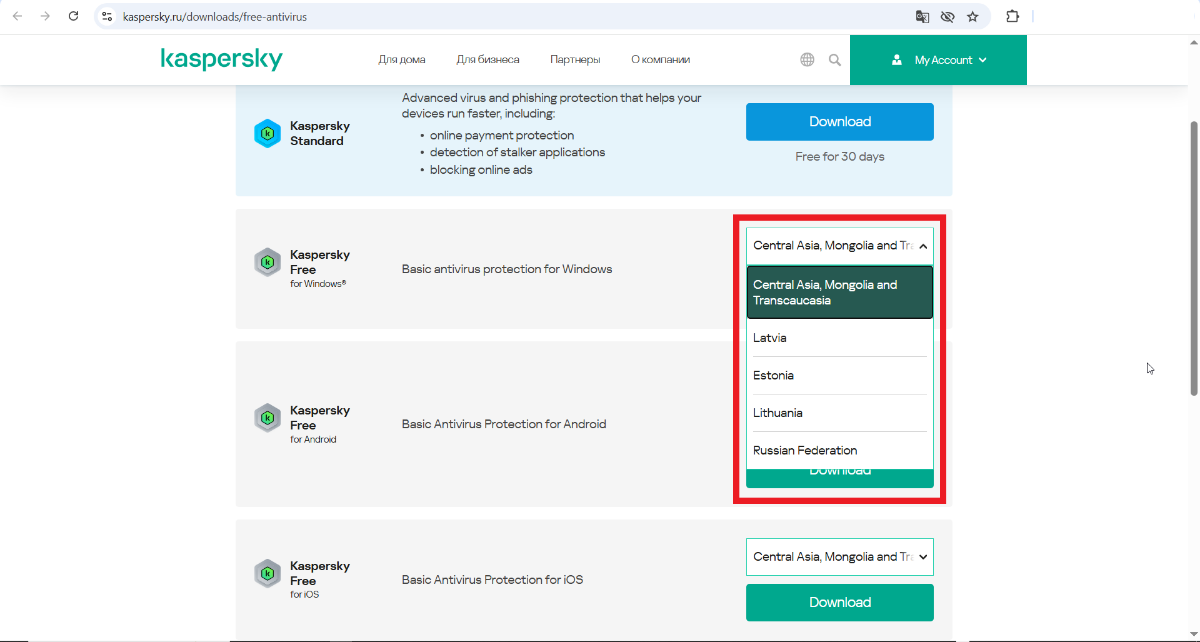Select Latvia from the region list
Viewport: 1200px width, 642px height.
pos(840,338)
